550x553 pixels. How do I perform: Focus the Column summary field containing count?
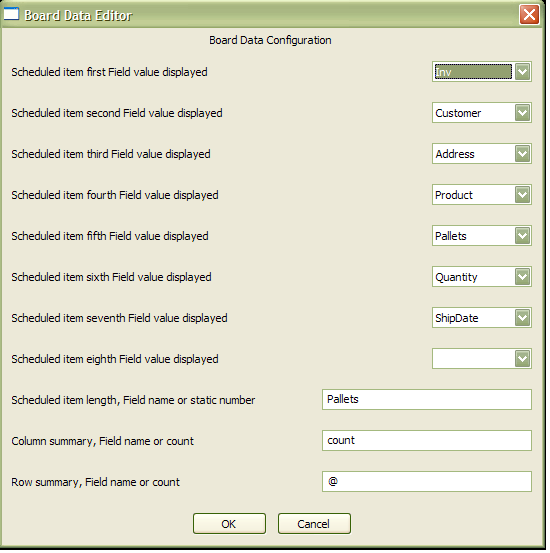[x=427, y=440]
